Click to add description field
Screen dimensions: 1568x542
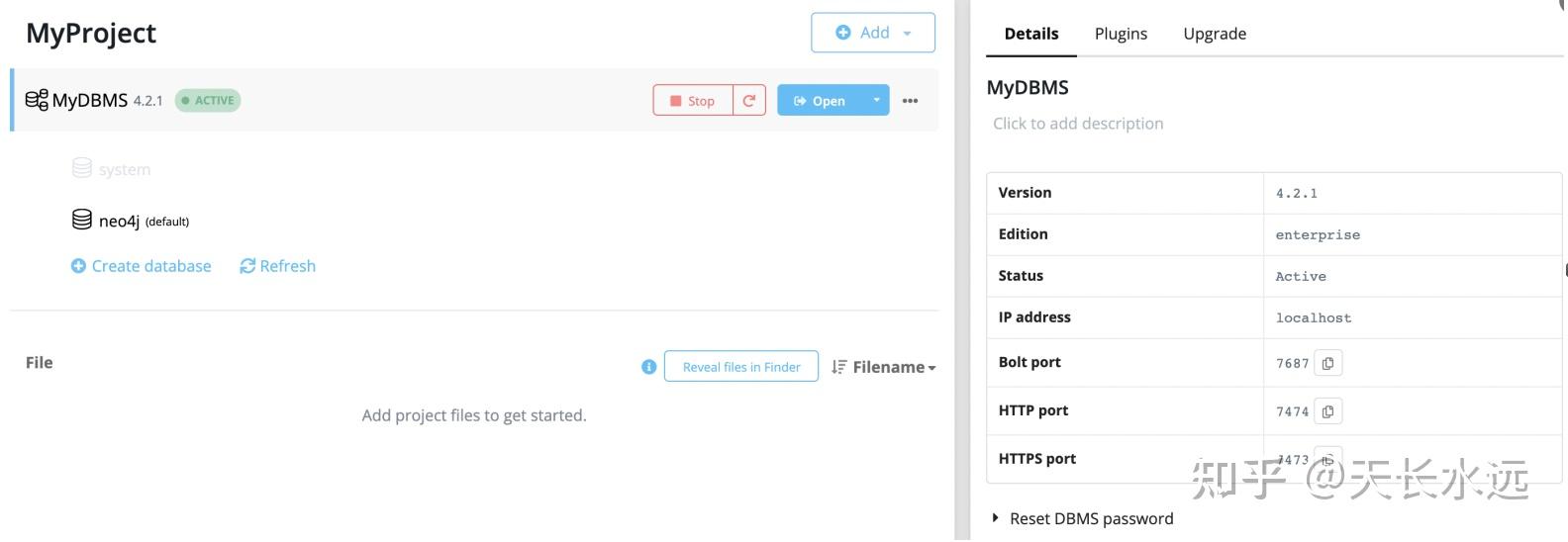coord(1078,124)
